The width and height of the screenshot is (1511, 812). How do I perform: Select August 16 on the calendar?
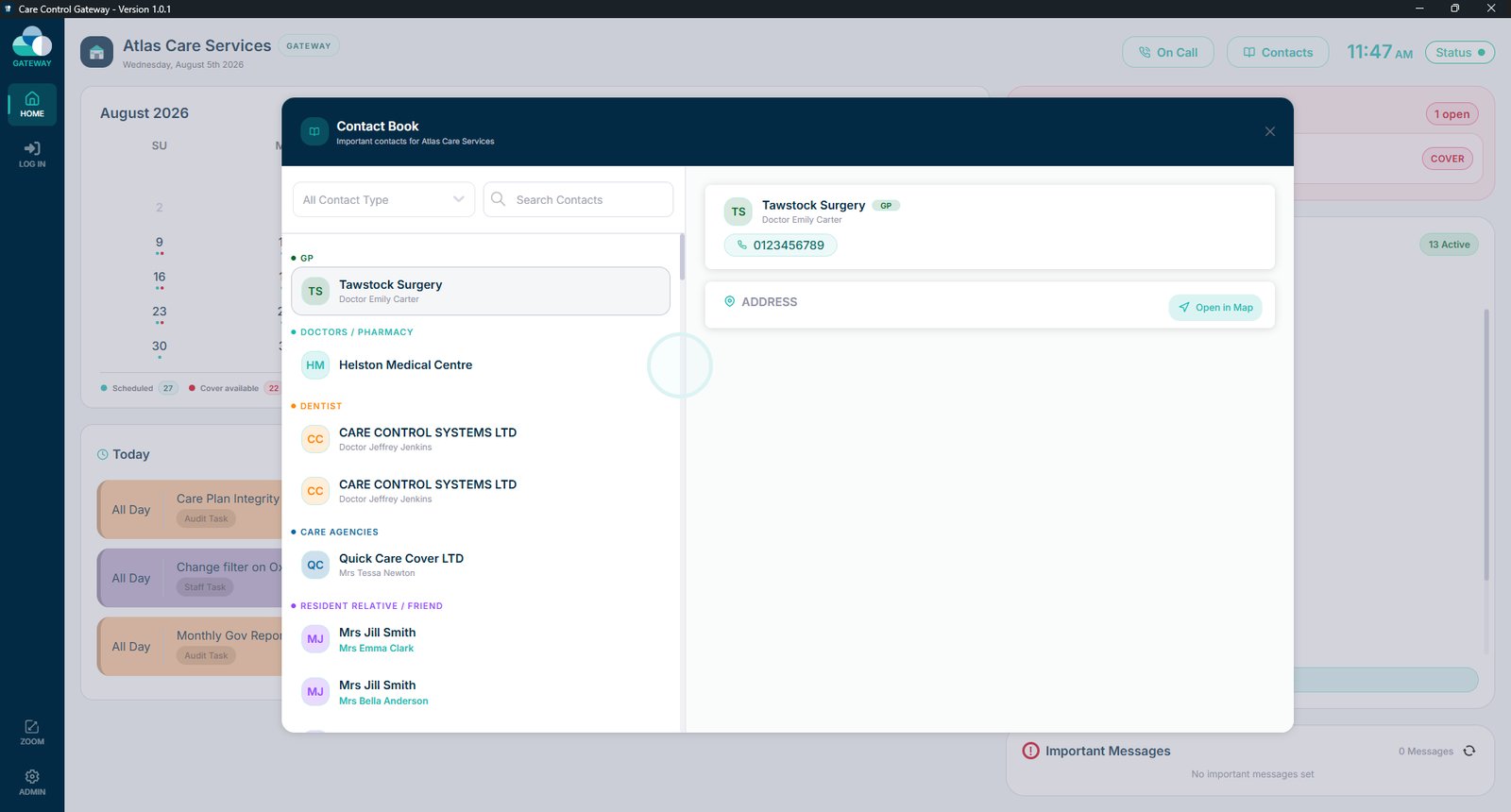[x=160, y=279]
